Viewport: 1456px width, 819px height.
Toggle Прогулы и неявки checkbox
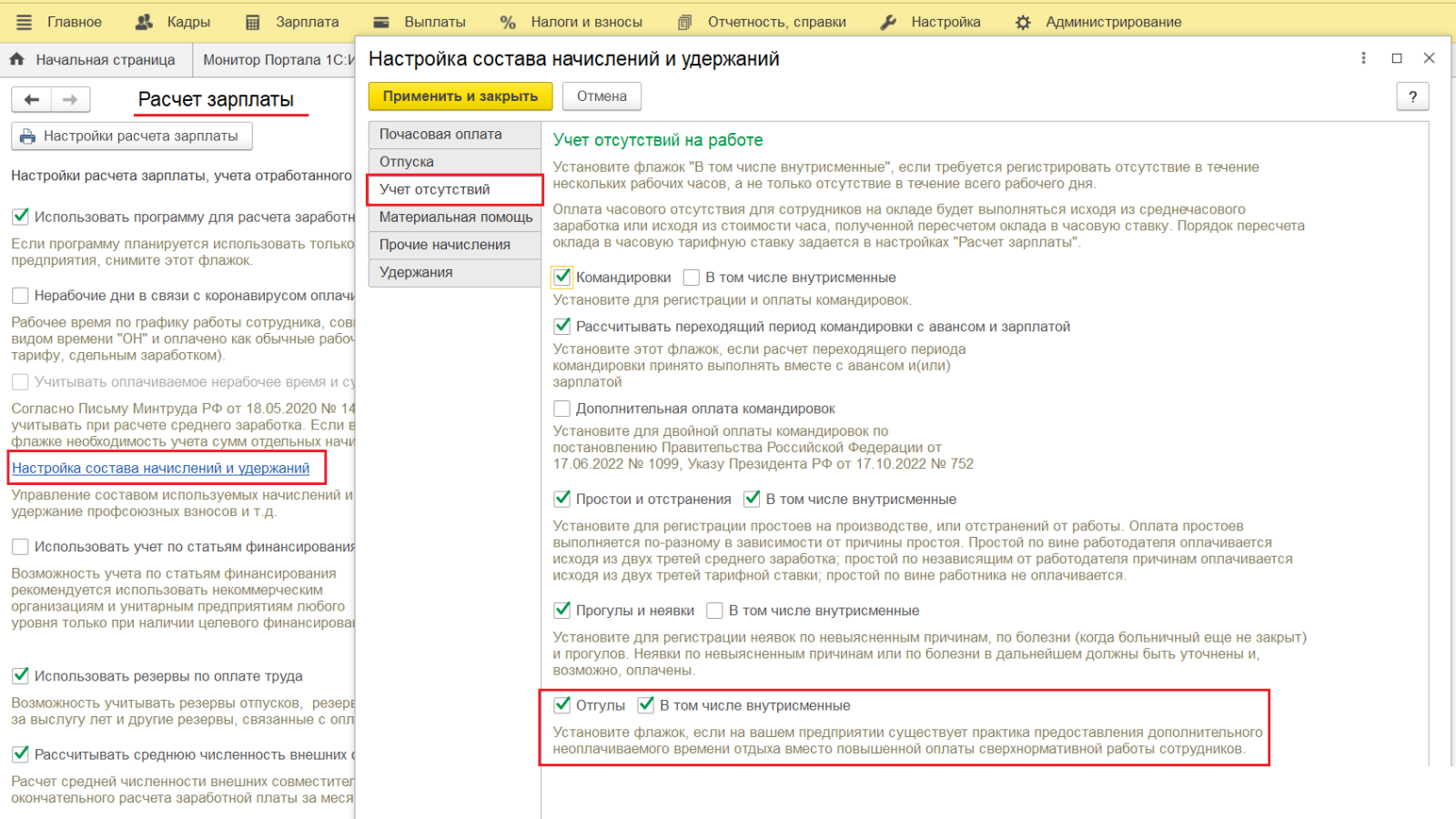[x=562, y=611]
